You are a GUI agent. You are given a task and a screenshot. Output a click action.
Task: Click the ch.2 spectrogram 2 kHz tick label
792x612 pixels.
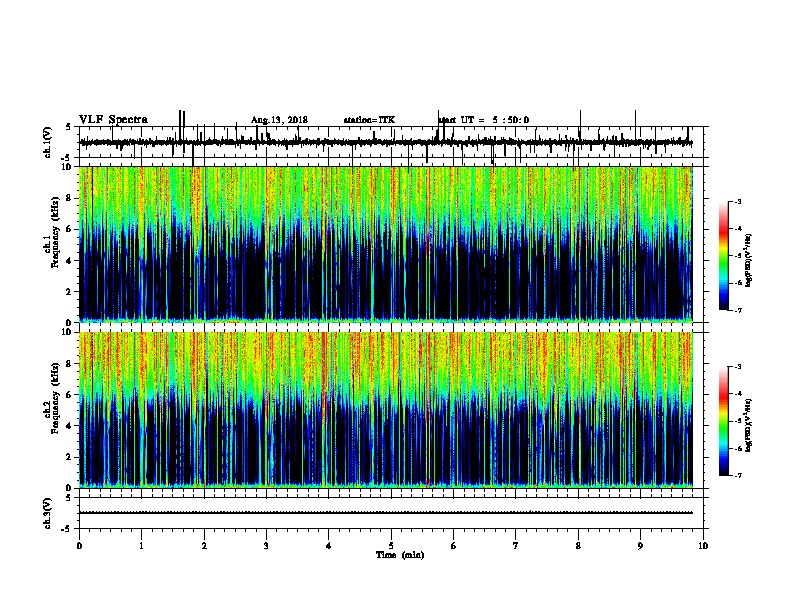69,457
